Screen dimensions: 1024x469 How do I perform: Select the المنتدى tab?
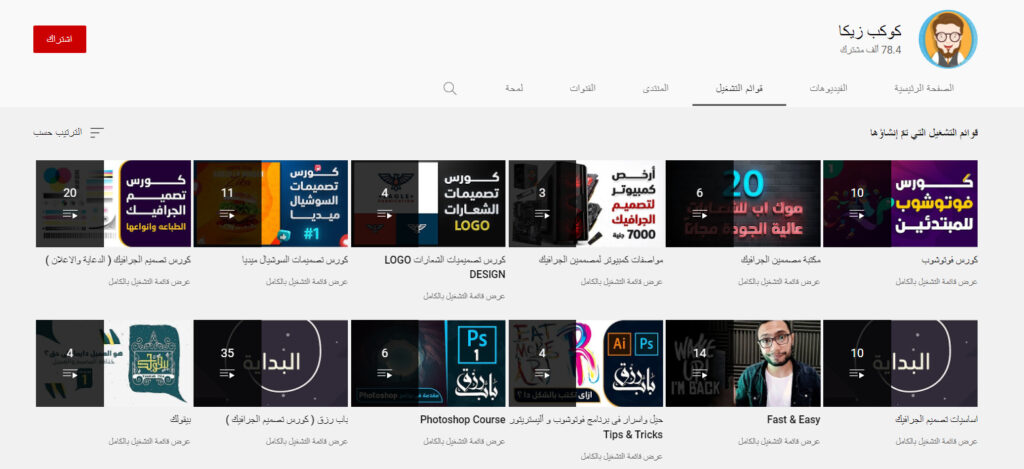[x=655, y=88]
